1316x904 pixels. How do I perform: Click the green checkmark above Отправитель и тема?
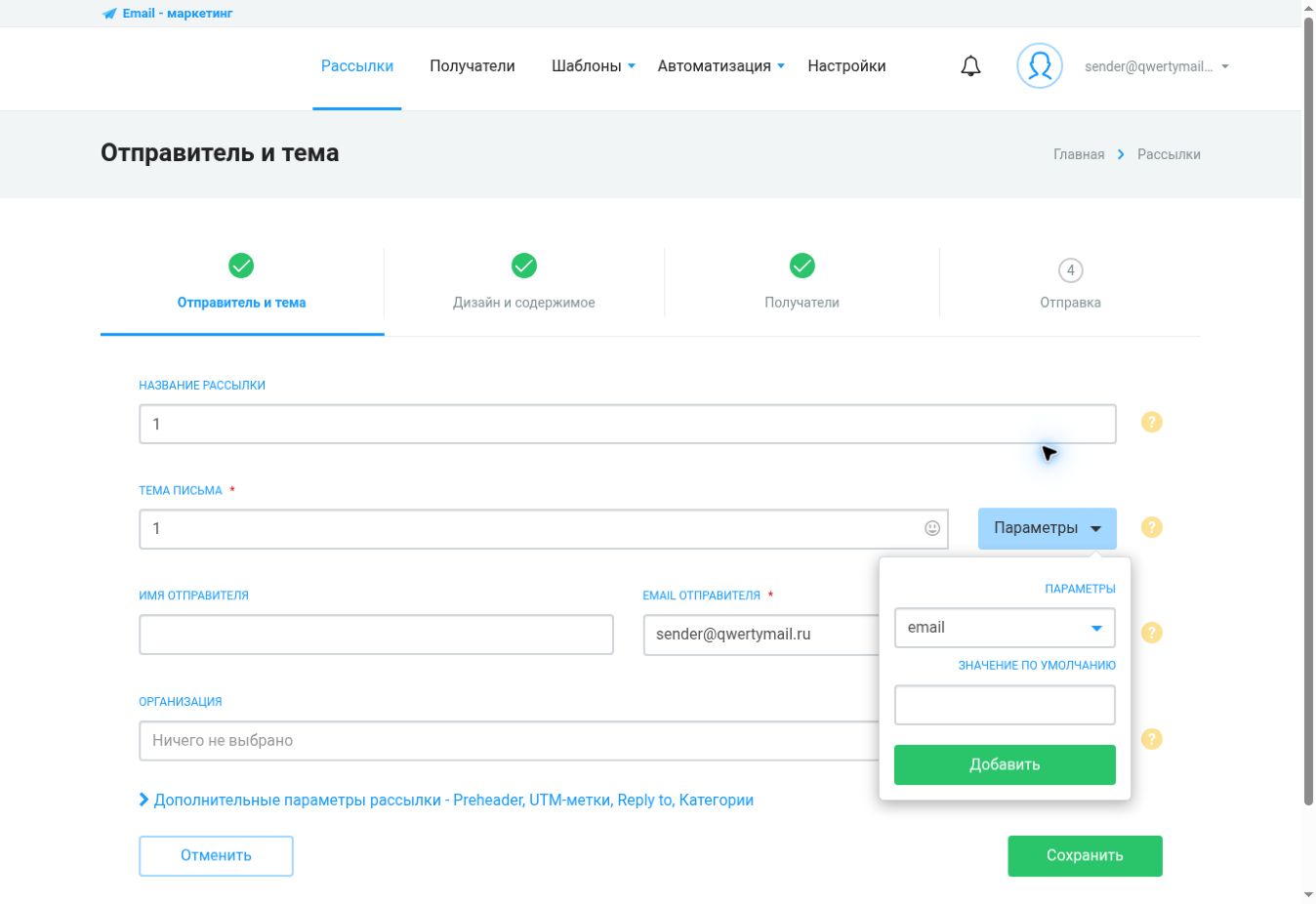[x=241, y=266]
